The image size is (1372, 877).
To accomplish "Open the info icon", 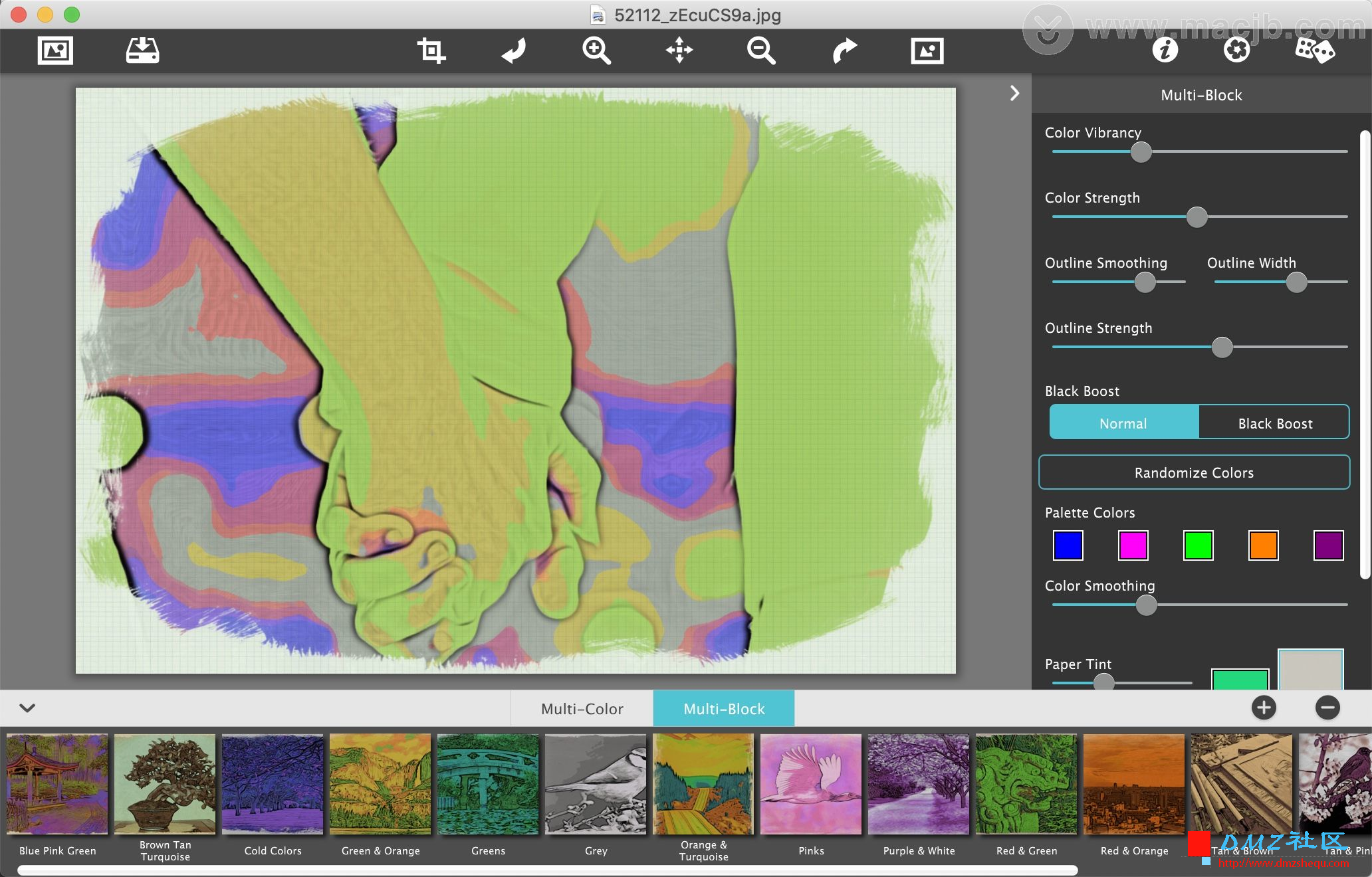I will (x=1165, y=50).
